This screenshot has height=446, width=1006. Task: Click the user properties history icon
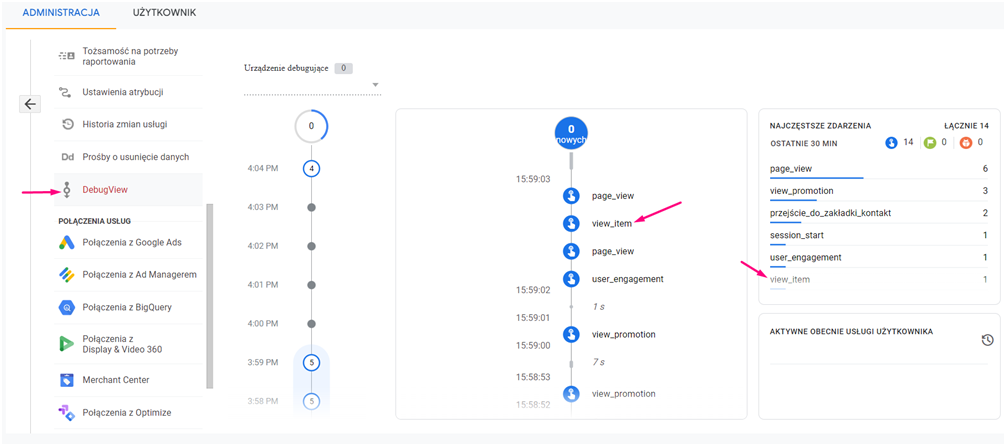988,340
